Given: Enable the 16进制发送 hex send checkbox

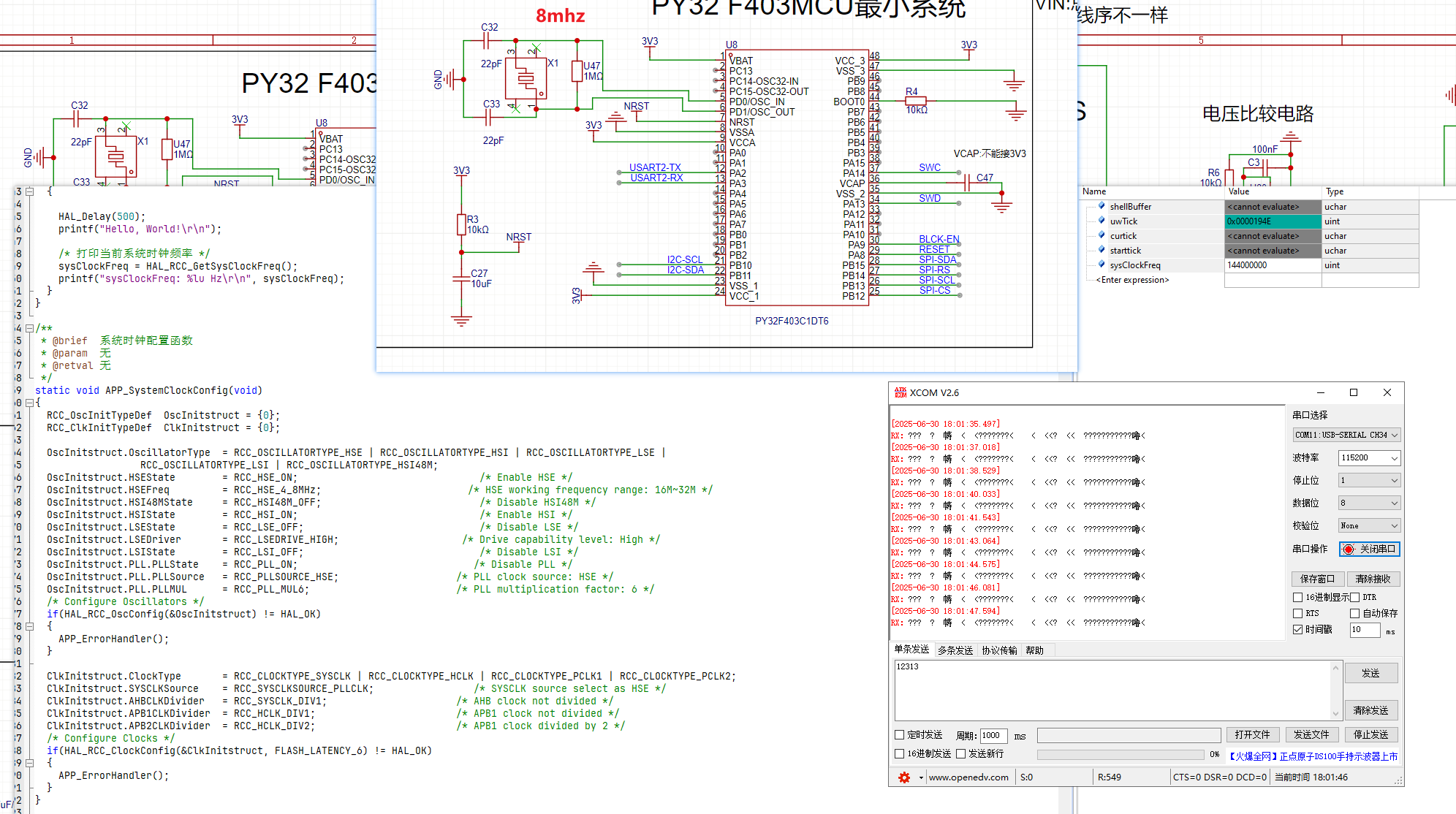Looking at the screenshot, I should (x=900, y=754).
